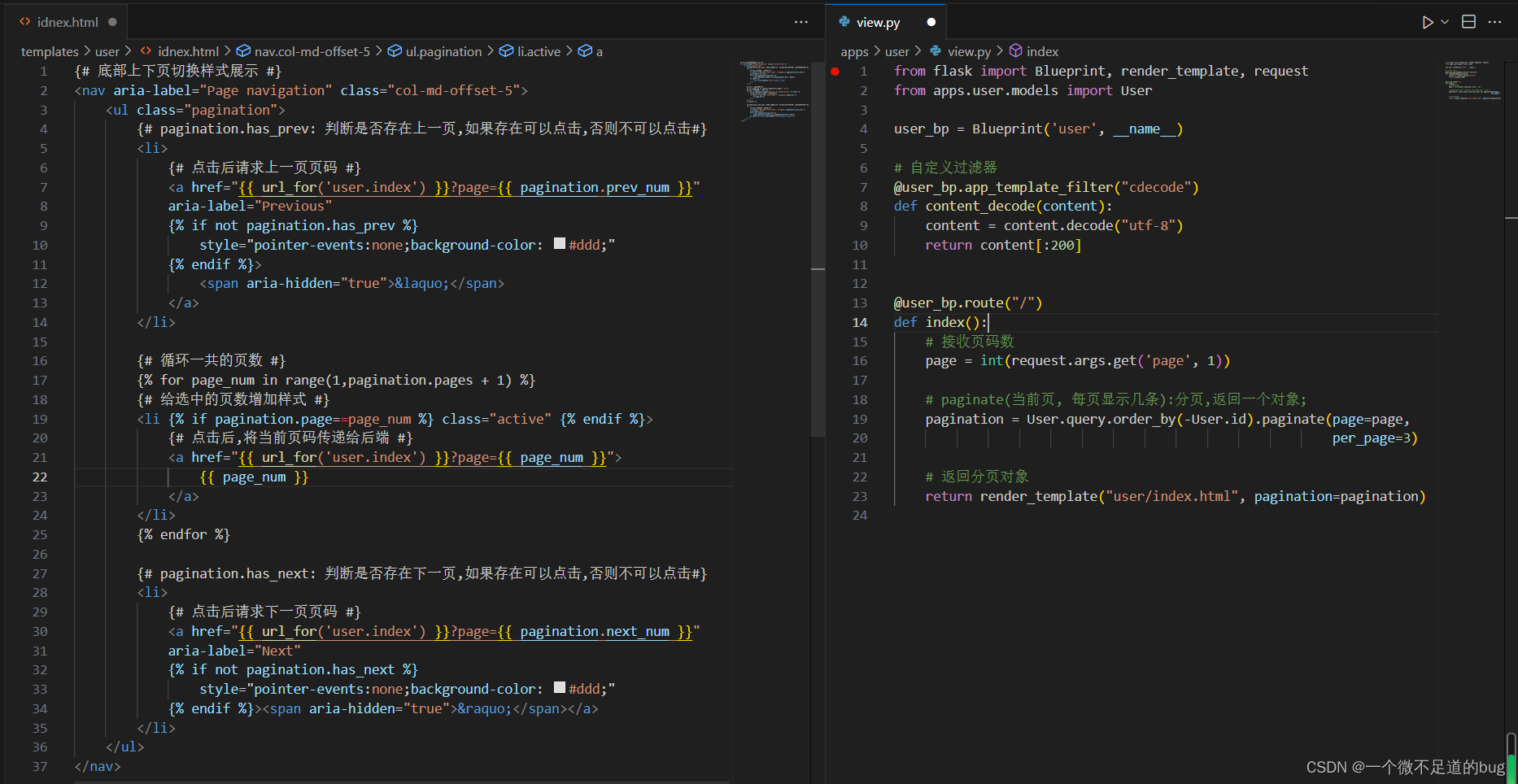1518x784 pixels.
Task: Click 'Blueprint' in user_bp assignment line
Action: [x=1007, y=128]
